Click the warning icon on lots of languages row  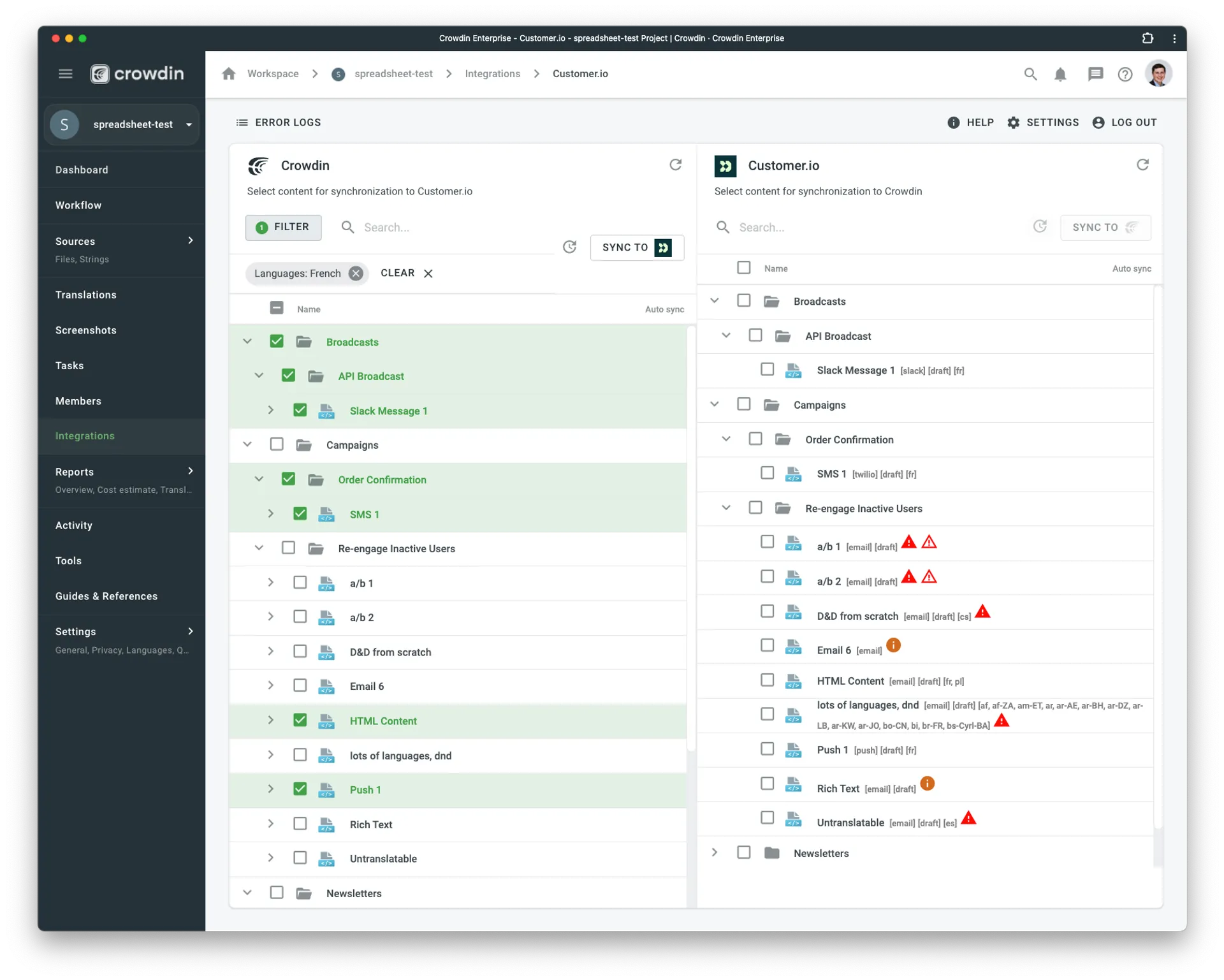pyautogui.click(x=1002, y=721)
